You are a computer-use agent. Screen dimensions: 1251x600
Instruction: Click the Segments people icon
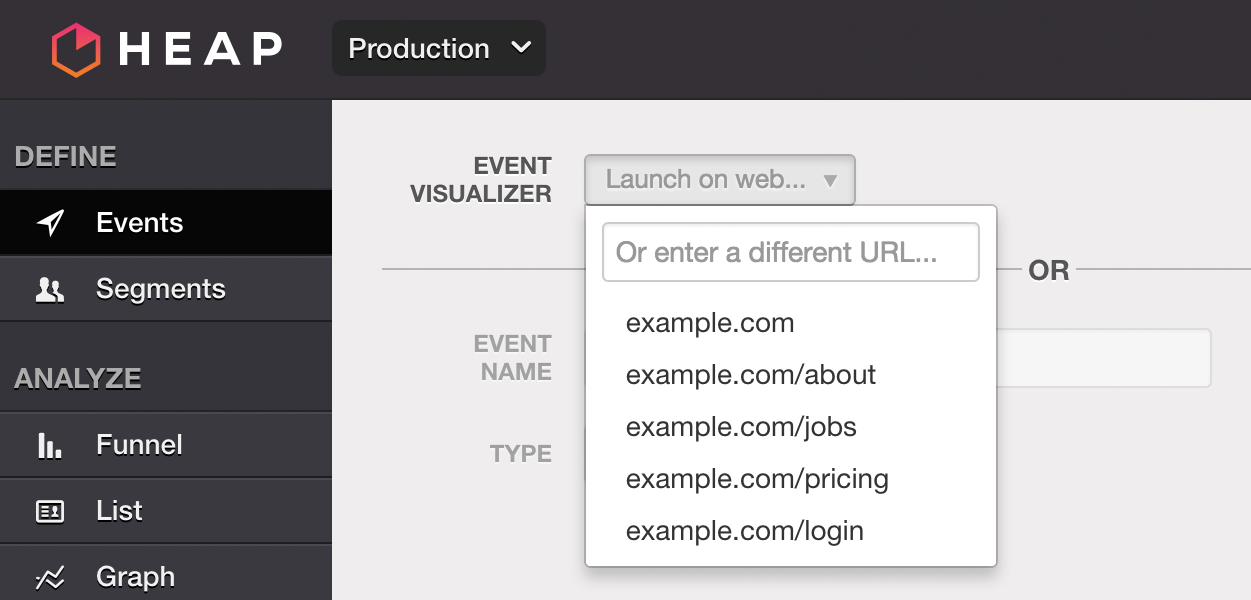pos(50,290)
